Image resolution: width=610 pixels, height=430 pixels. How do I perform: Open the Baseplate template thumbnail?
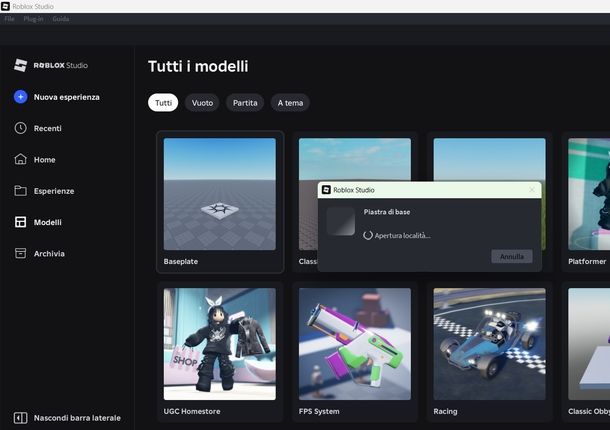[220, 194]
